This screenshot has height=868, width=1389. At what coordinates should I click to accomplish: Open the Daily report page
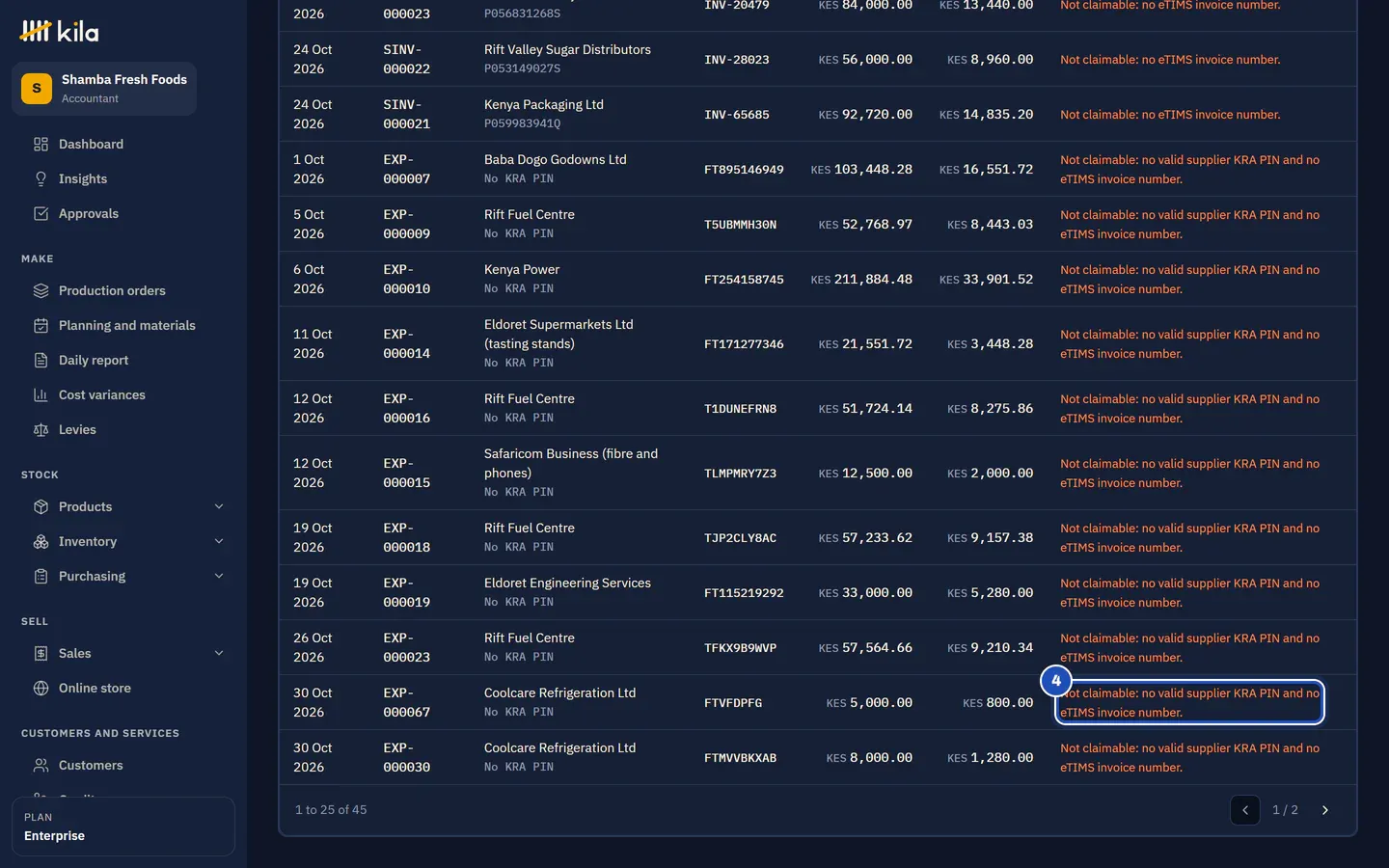point(123,360)
